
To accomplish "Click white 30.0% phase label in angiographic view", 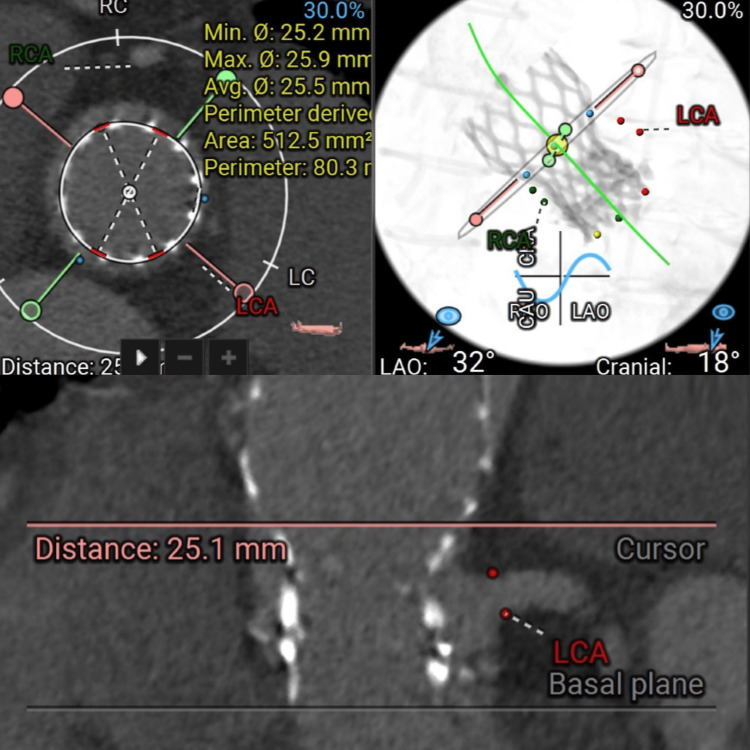I will [x=712, y=10].
